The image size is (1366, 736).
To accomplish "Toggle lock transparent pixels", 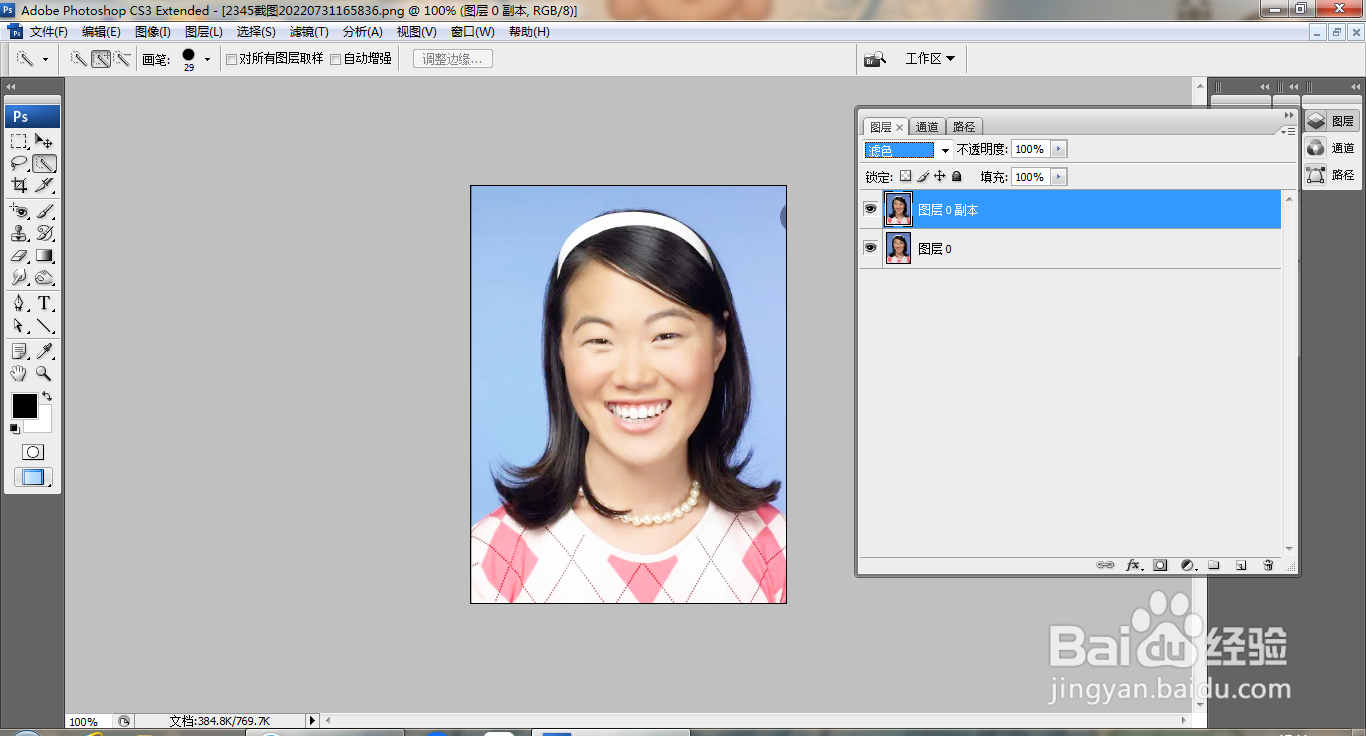I will pos(905,176).
